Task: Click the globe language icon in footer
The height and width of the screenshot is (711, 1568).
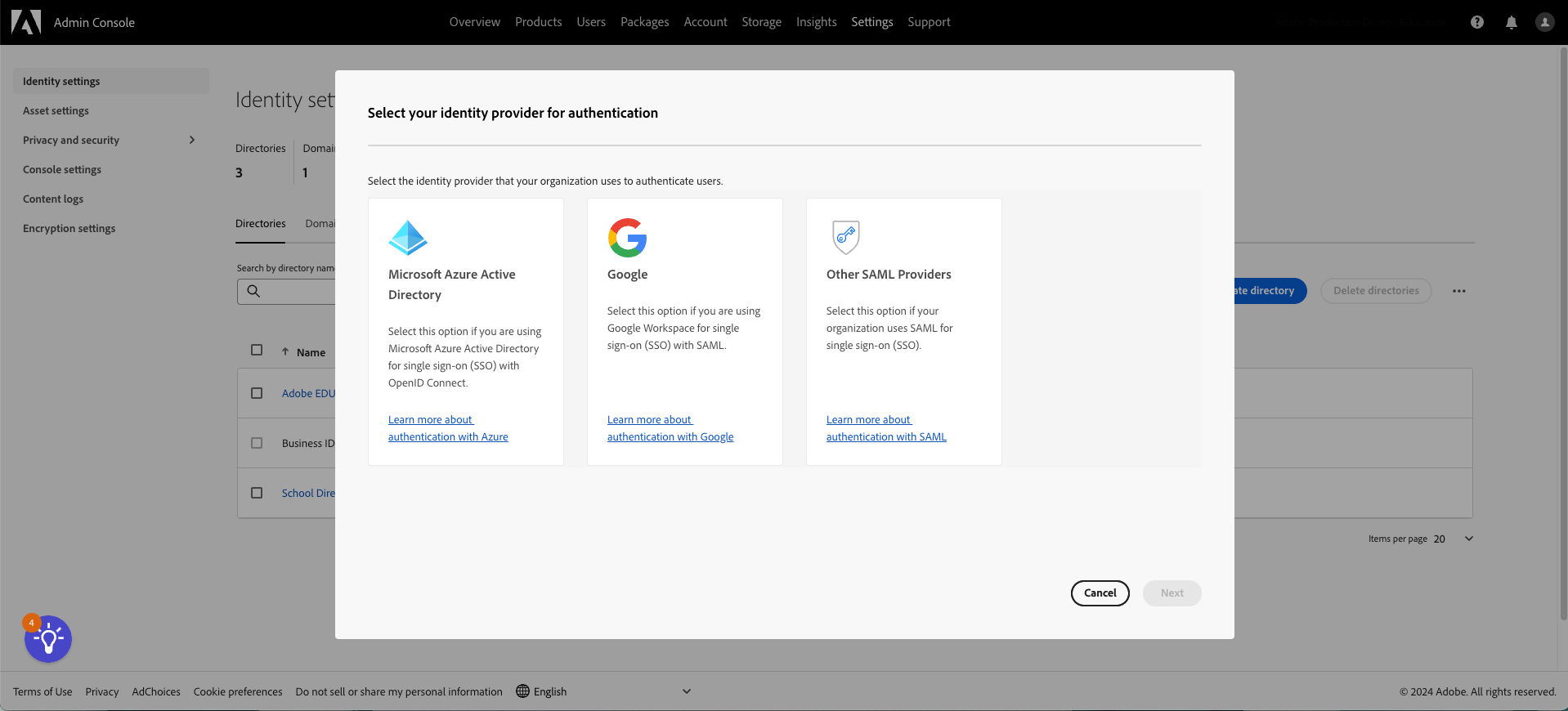Action: click(523, 691)
